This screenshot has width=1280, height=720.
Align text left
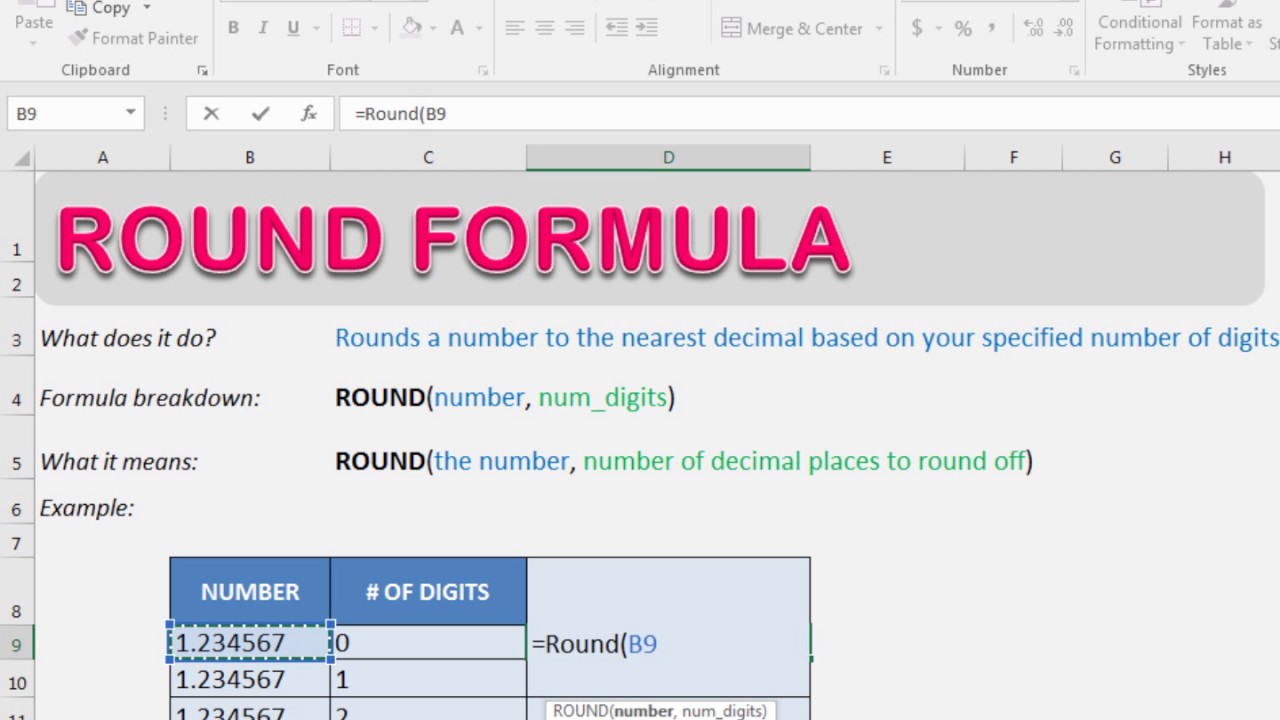pos(515,28)
